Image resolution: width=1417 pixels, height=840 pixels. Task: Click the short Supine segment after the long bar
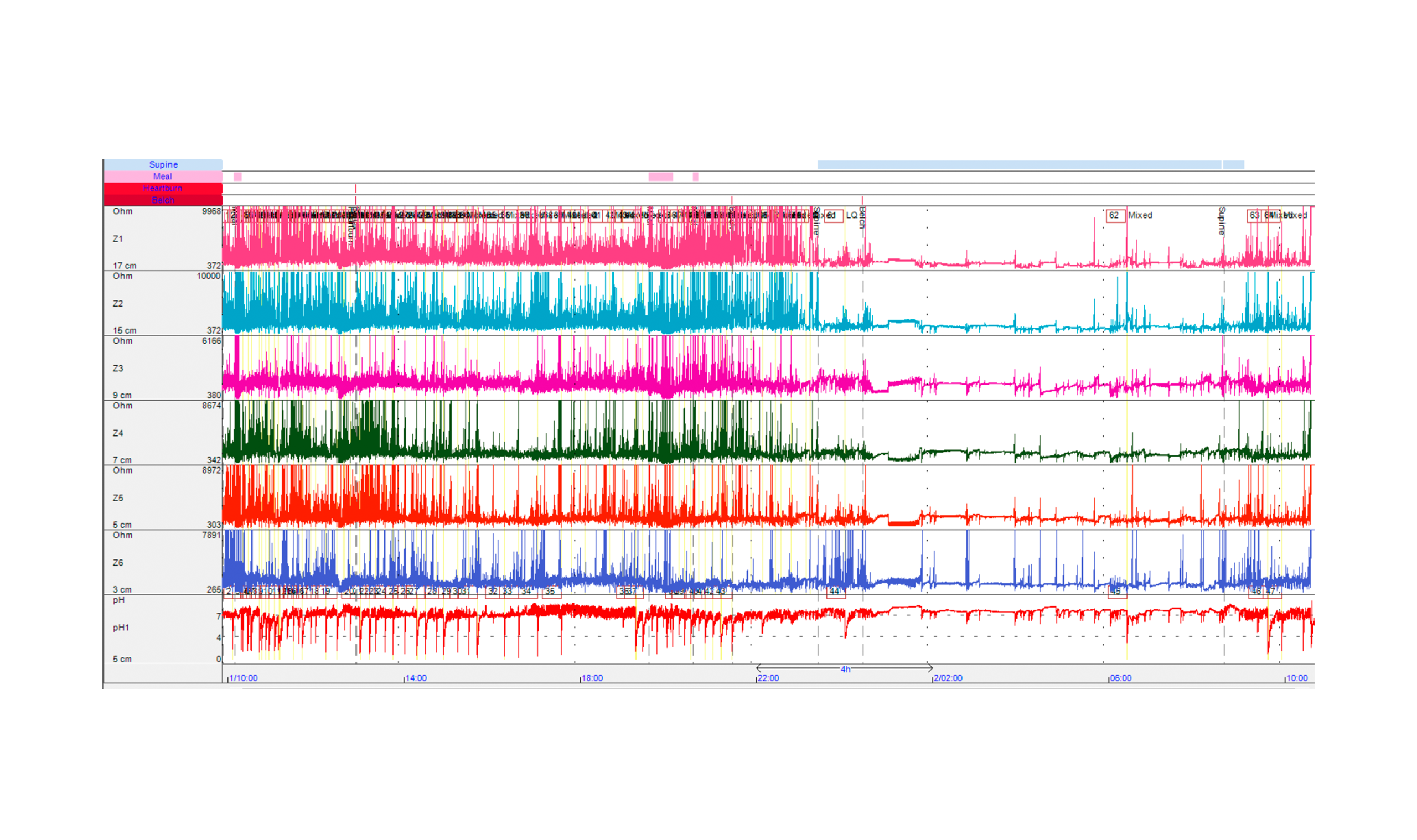1233,165
